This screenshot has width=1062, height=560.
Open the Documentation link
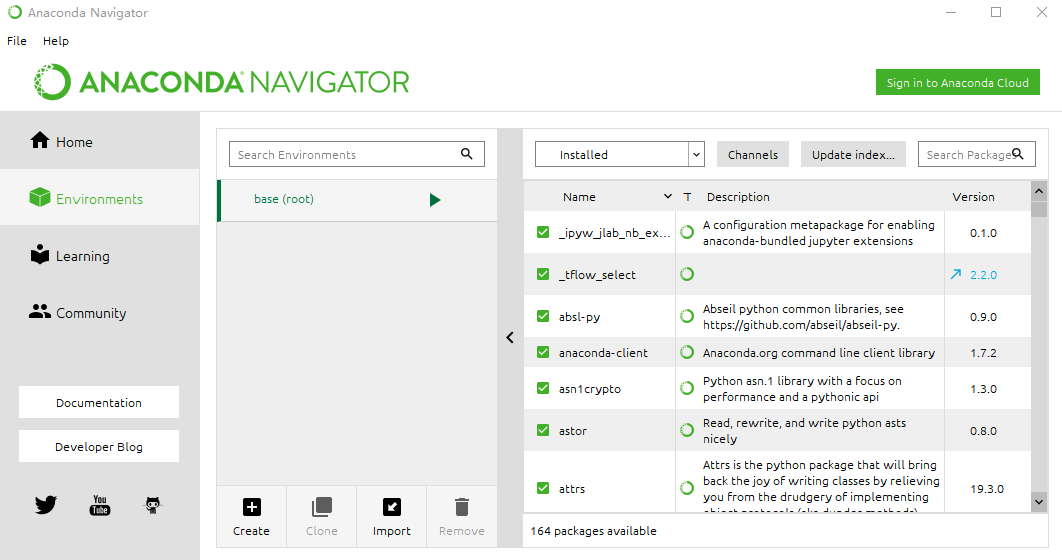pos(99,402)
